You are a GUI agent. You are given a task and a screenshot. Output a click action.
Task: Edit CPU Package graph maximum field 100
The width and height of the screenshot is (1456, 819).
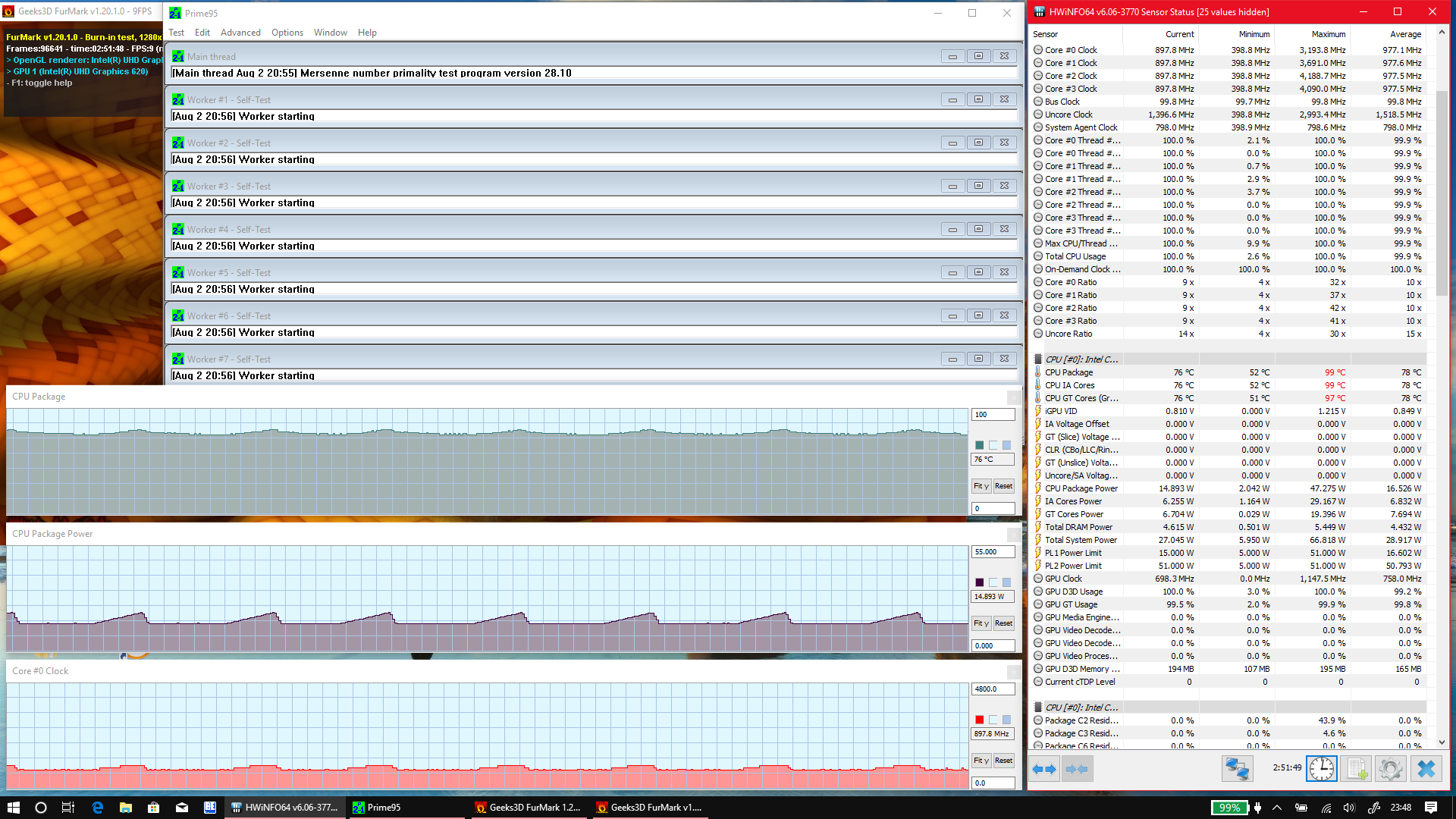(x=993, y=415)
